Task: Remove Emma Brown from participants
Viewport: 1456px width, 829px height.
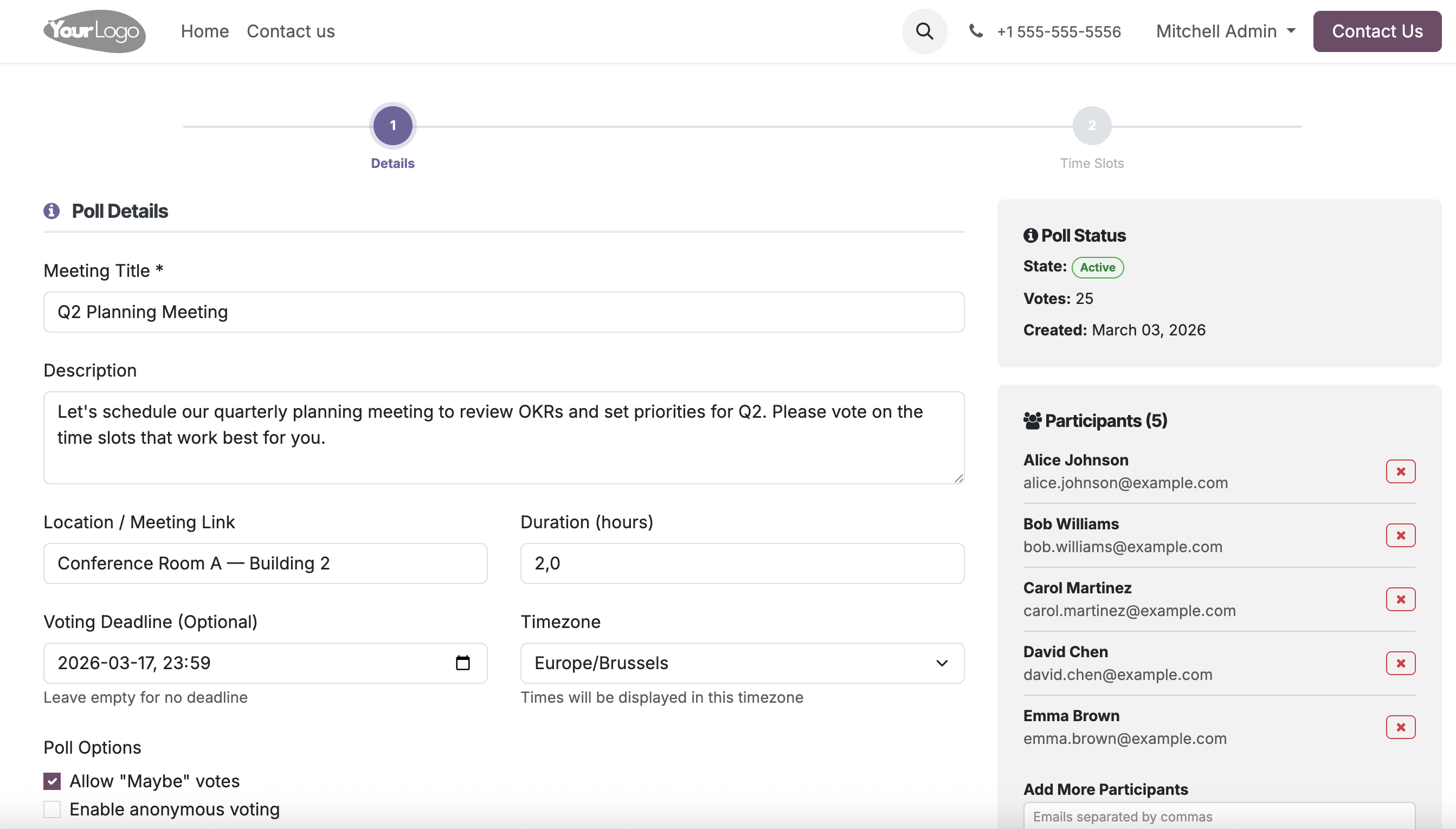Action: (1400, 727)
